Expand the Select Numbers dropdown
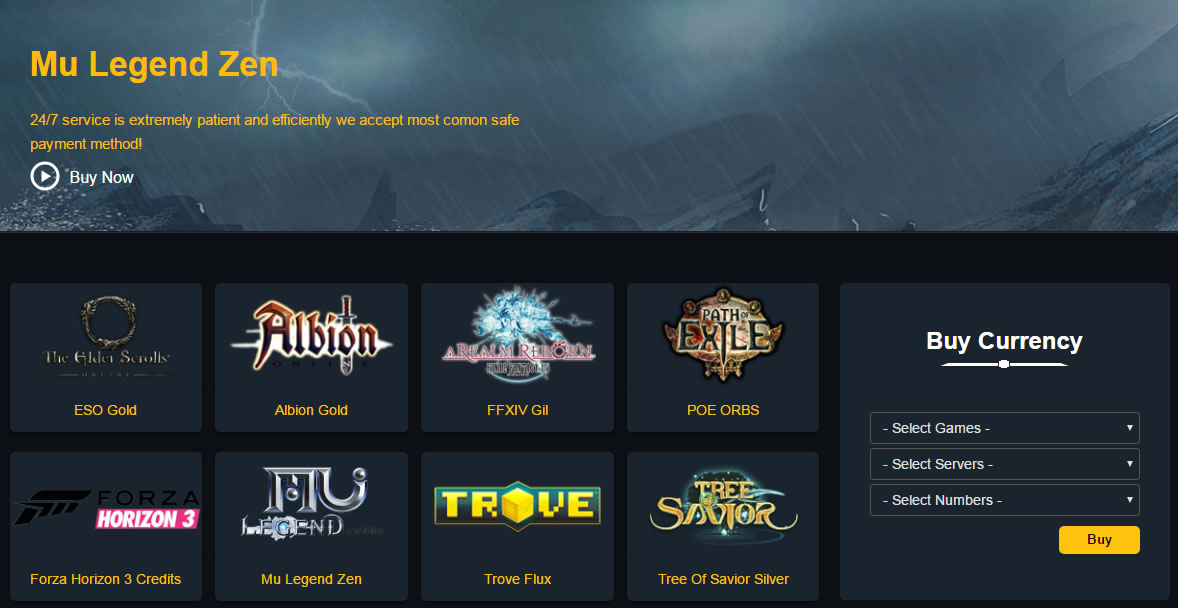The width and height of the screenshot is (1178, 608). tap(1004, 500)
